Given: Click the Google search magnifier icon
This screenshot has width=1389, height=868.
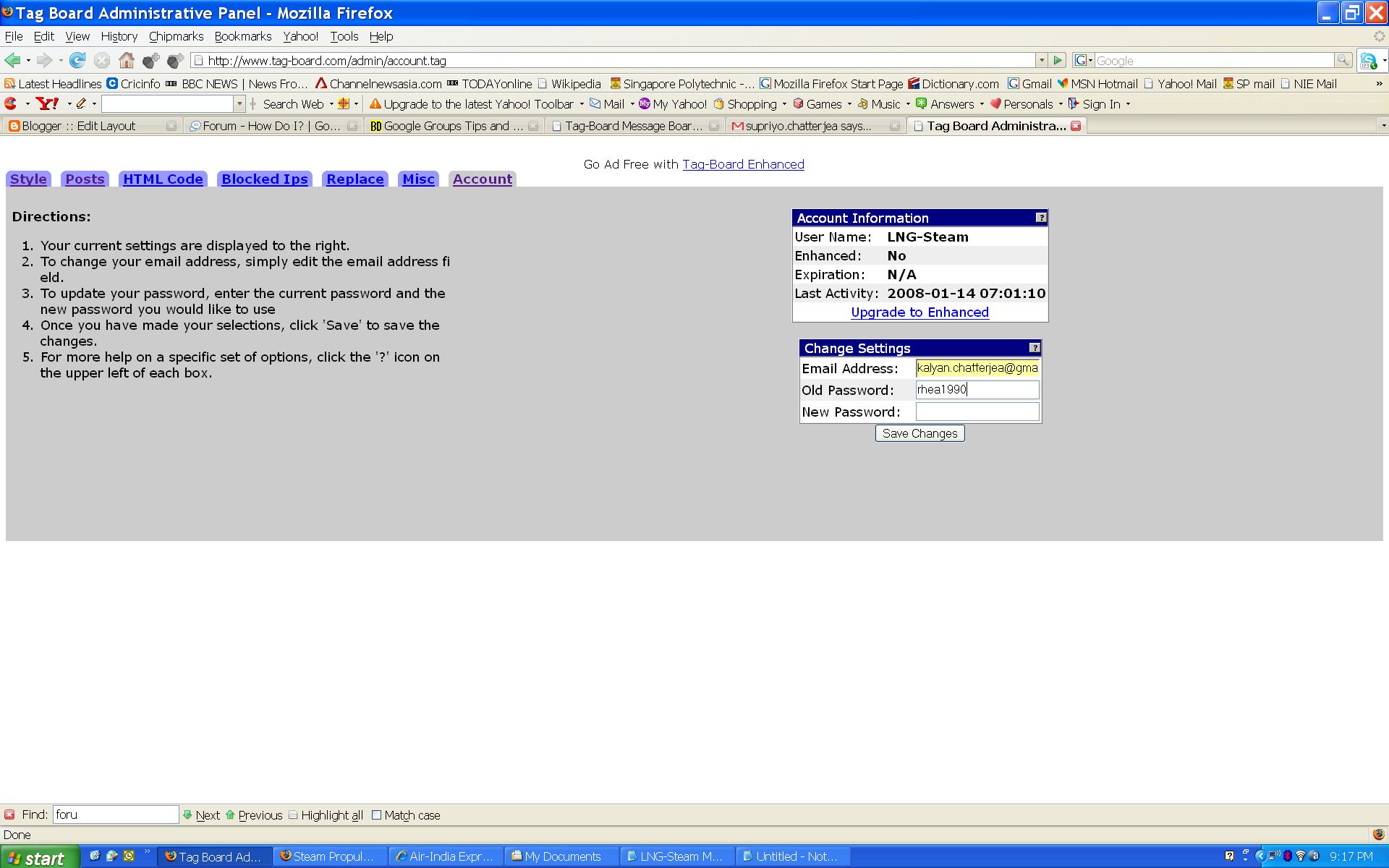Looking at the screenshot, I should (1343, 61).
